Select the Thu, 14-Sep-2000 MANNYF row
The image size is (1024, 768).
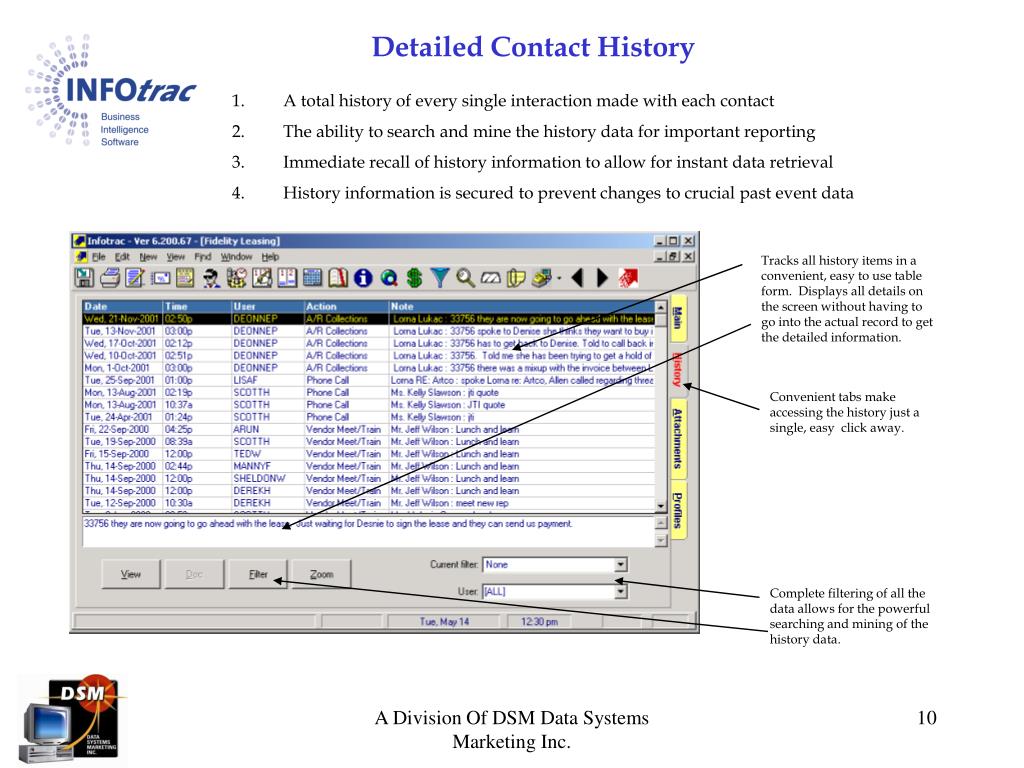click(368, 466)
